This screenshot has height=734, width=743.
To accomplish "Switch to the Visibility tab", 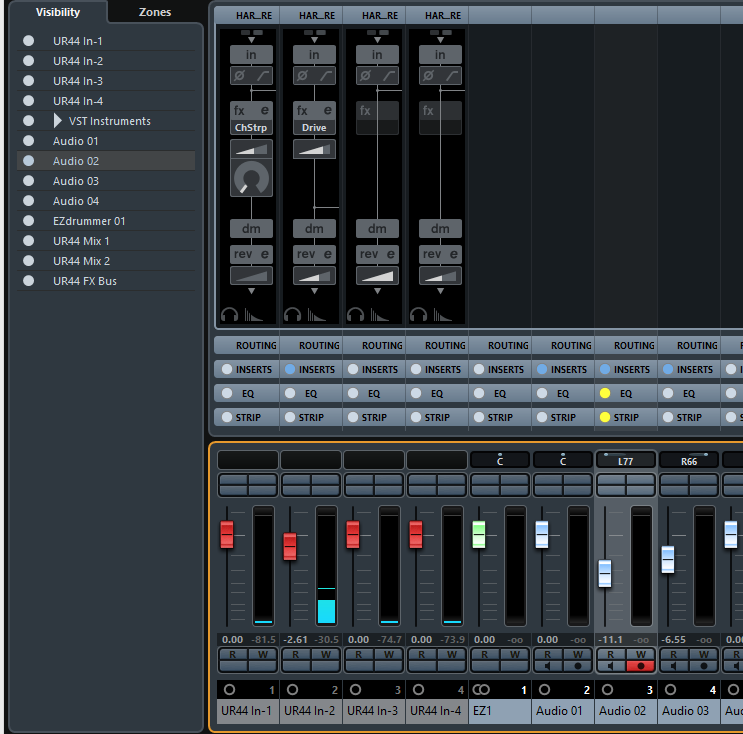I will 58,12.
